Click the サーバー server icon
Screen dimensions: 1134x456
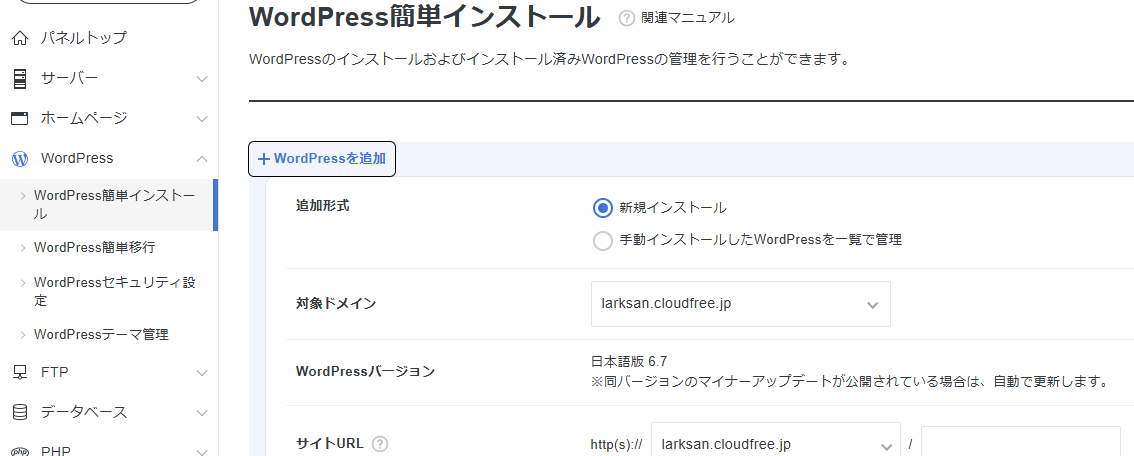pyautogui.click(x=20, y=78)
